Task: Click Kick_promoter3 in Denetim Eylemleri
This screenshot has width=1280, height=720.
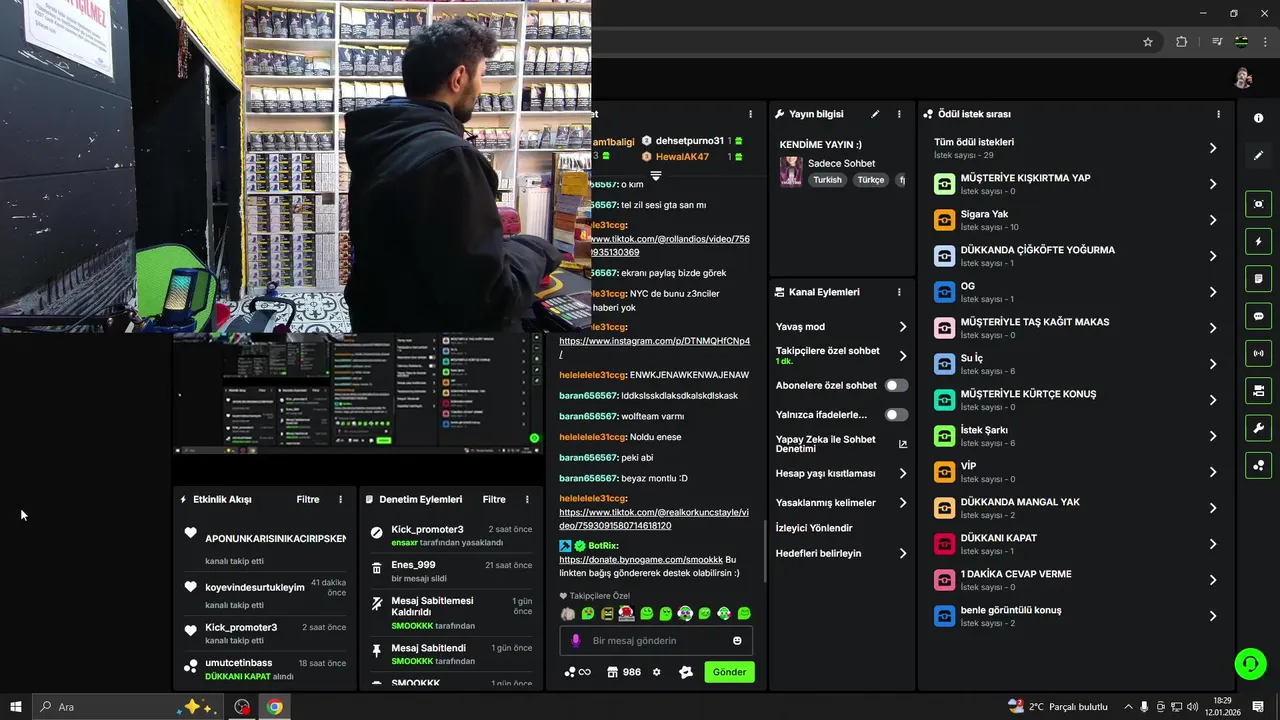Action: [x=427, y=529]
